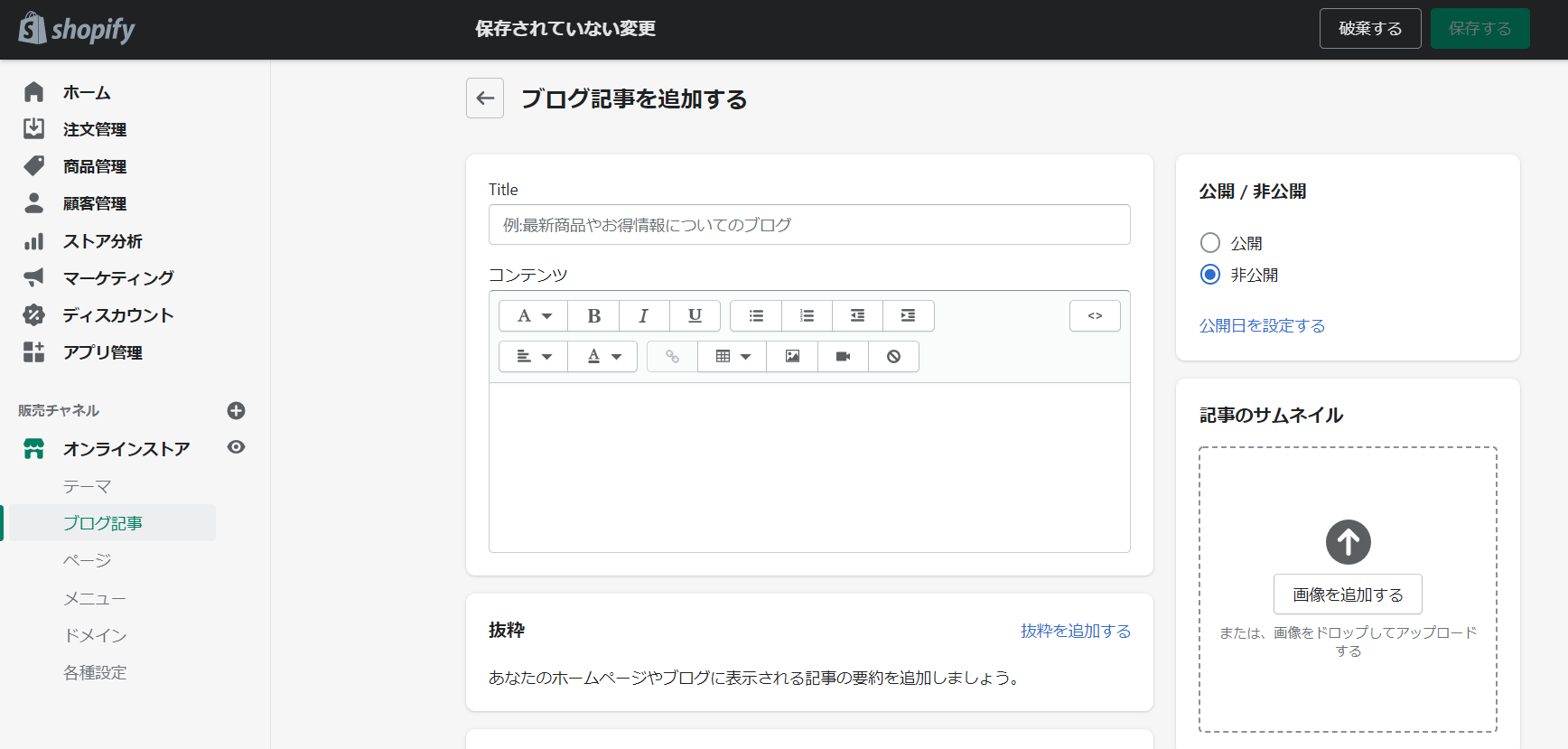Insert a numbered list
Image resolution: width=1568 pixels, height=749 pixels.
click(807, 316)
